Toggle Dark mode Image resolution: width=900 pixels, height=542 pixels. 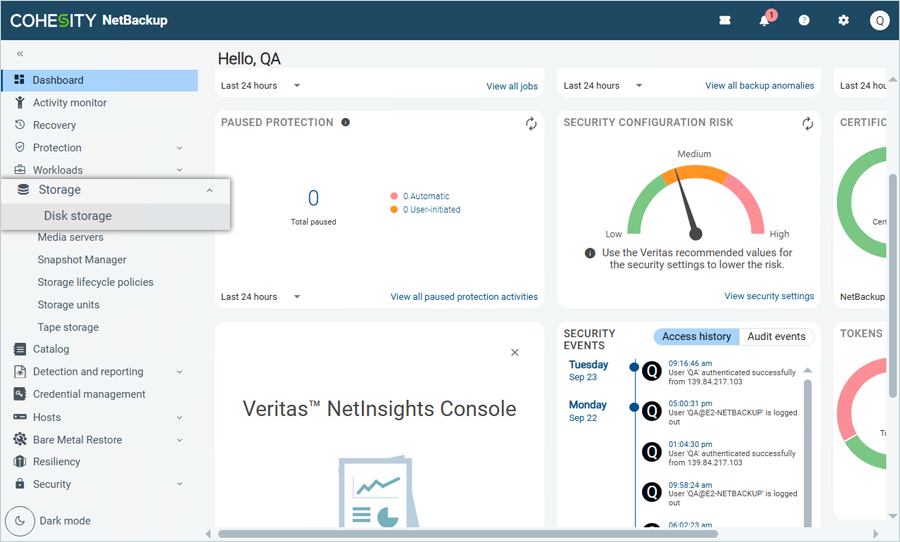click(20, 520)
